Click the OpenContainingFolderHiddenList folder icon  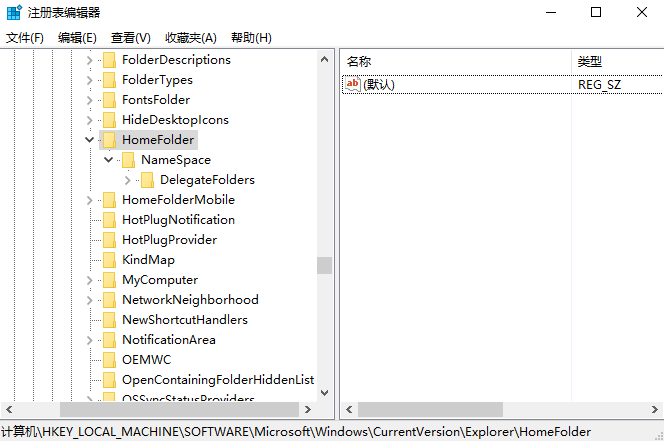click(x=109, y=380)
